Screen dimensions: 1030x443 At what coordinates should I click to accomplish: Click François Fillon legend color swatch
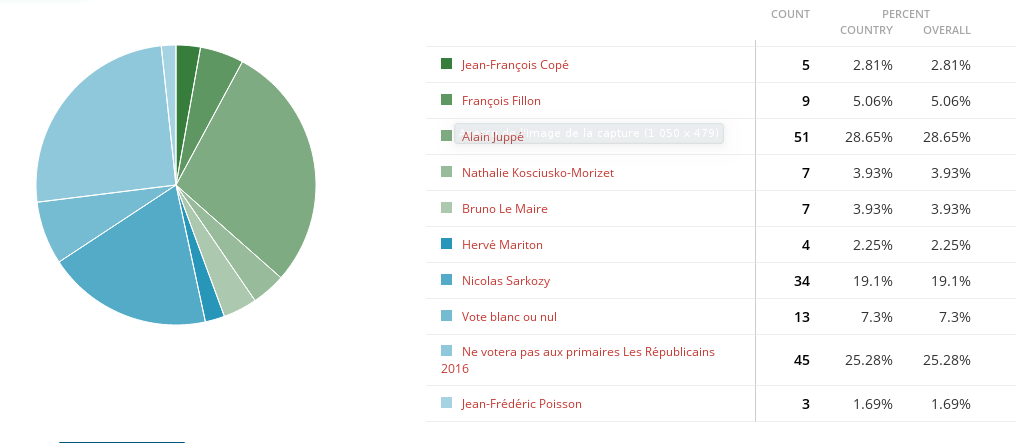446,100
